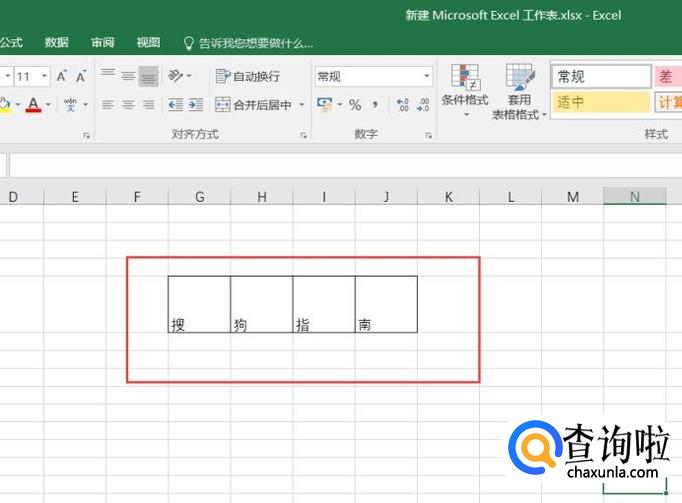Apply top vertical alignment

click(x=107, y=76)
